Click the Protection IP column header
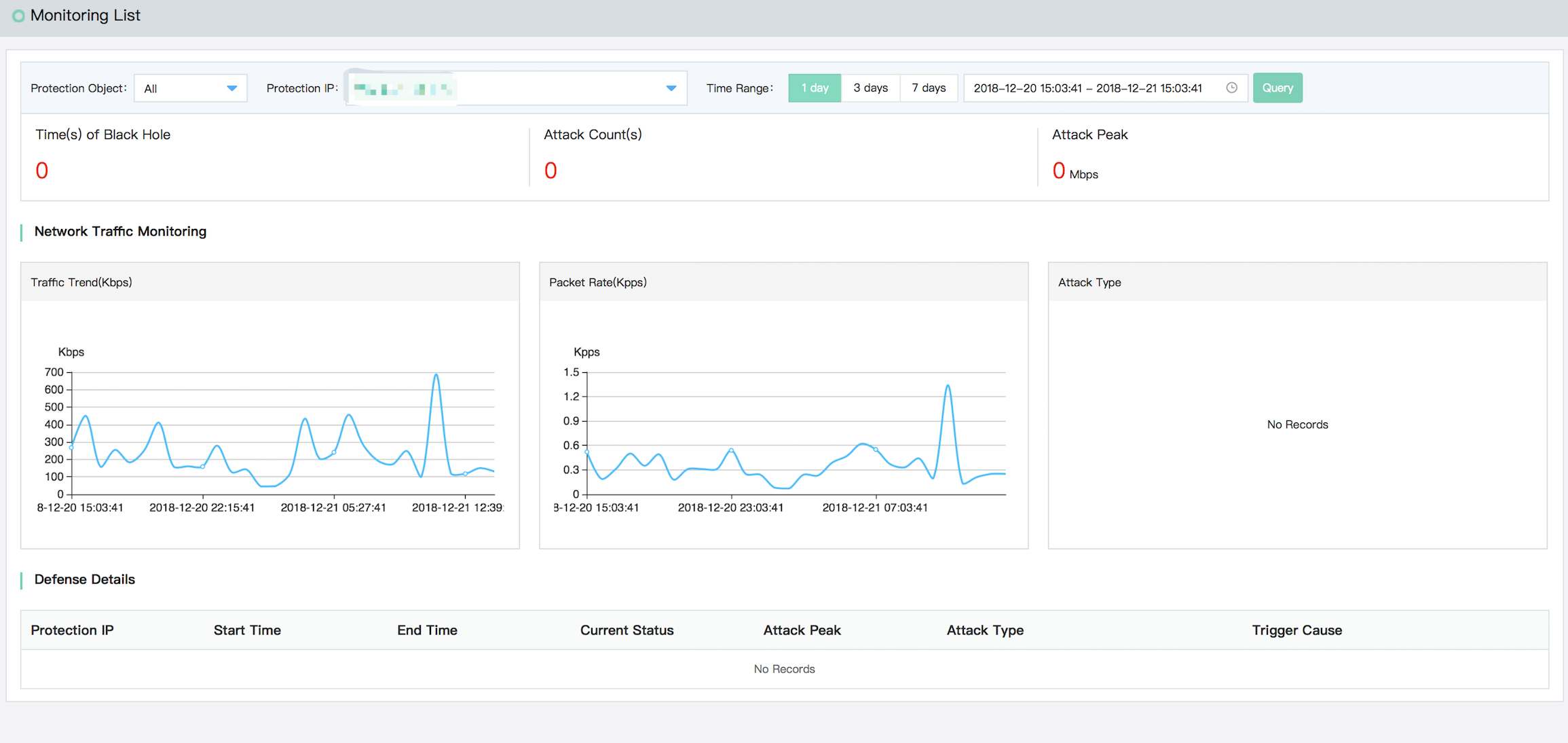The image size is (1568, 743). (x=72, y=630)
